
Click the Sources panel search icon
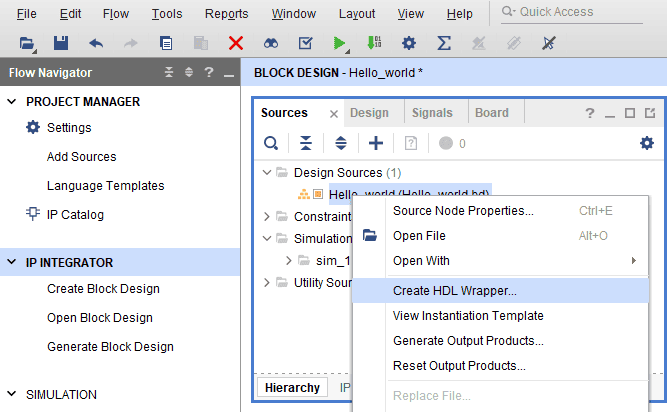click(x=270, y=143)
